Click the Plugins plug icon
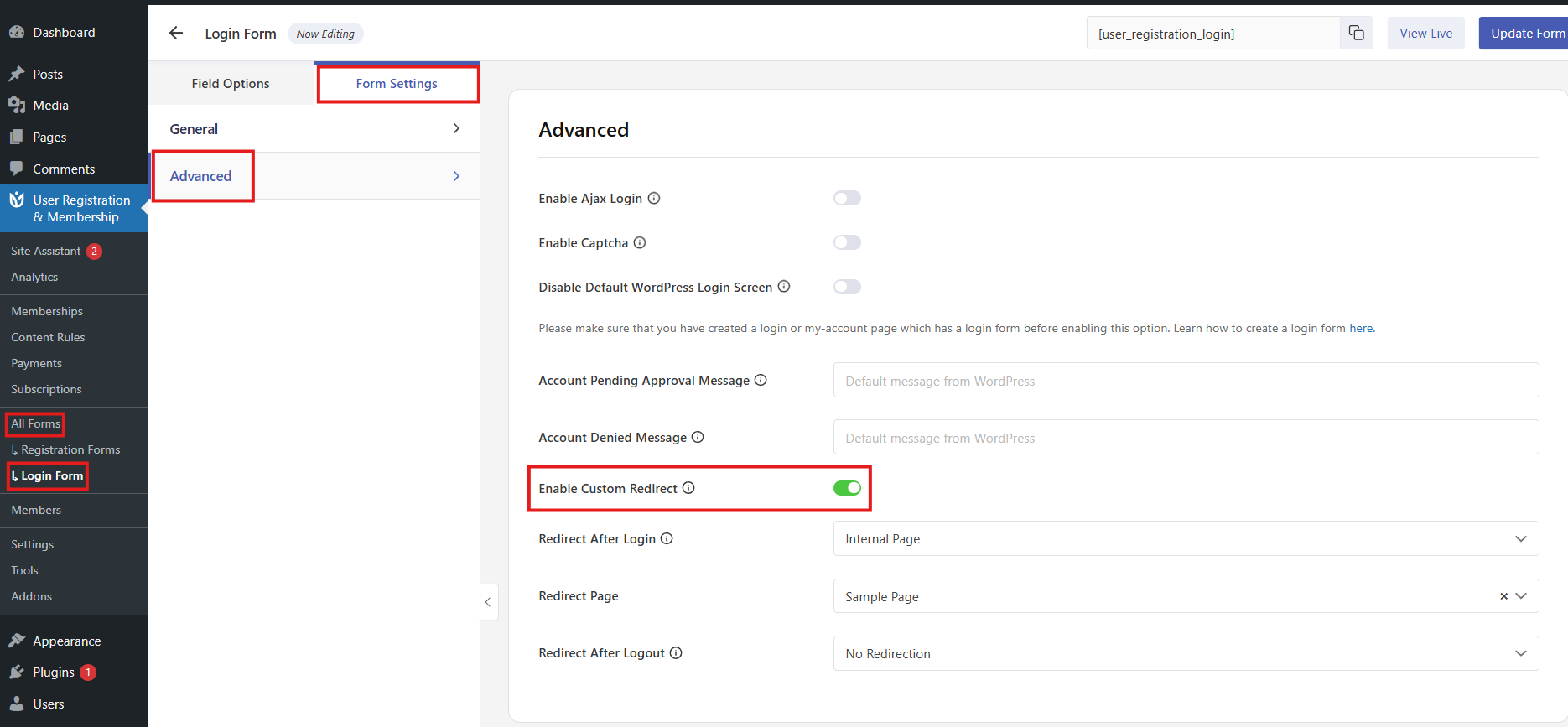The height and width of the screenshot is (727, 1568). (17, 672)
